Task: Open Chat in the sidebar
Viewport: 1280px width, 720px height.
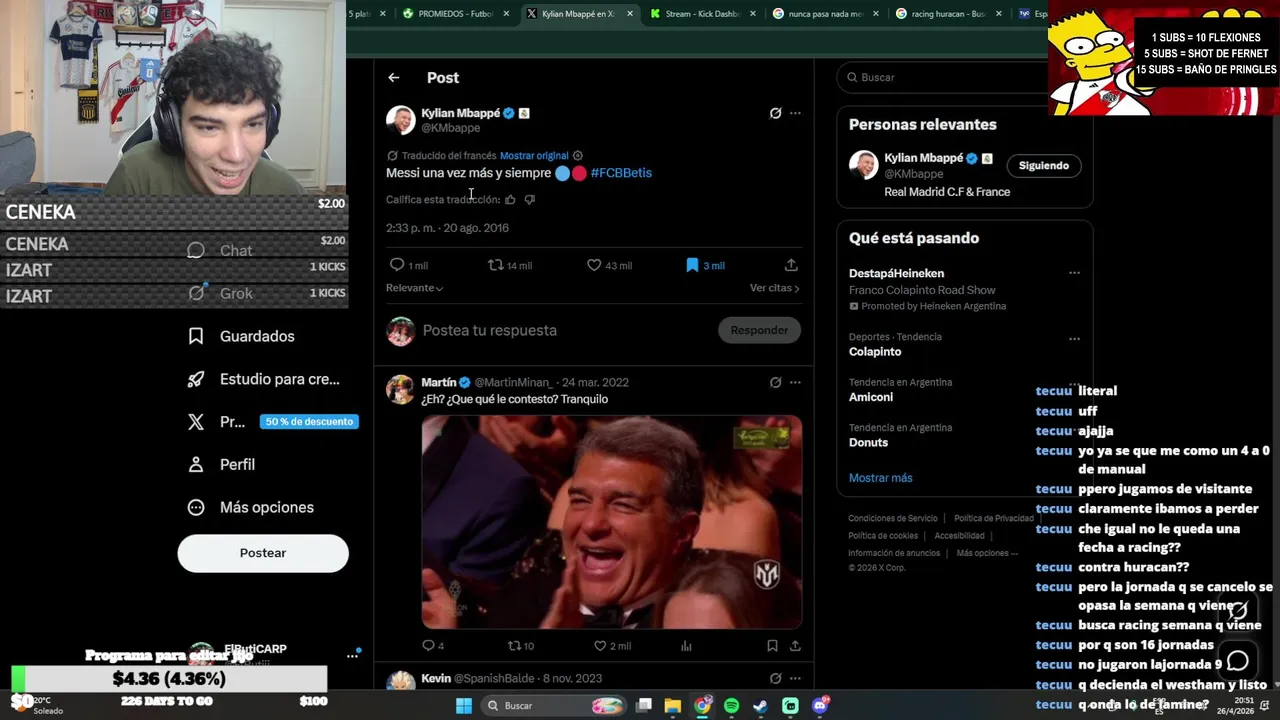Action: pos(220,250)
